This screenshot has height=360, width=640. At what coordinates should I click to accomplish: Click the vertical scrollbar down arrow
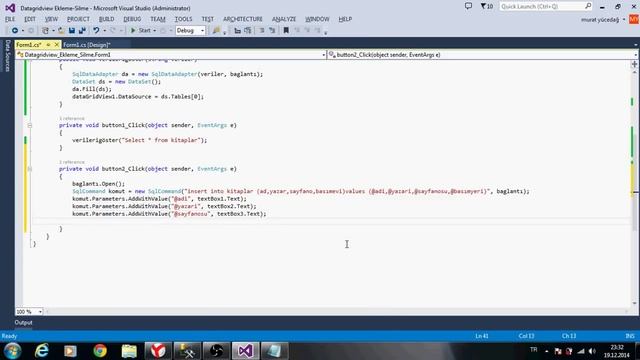point(634,303)
